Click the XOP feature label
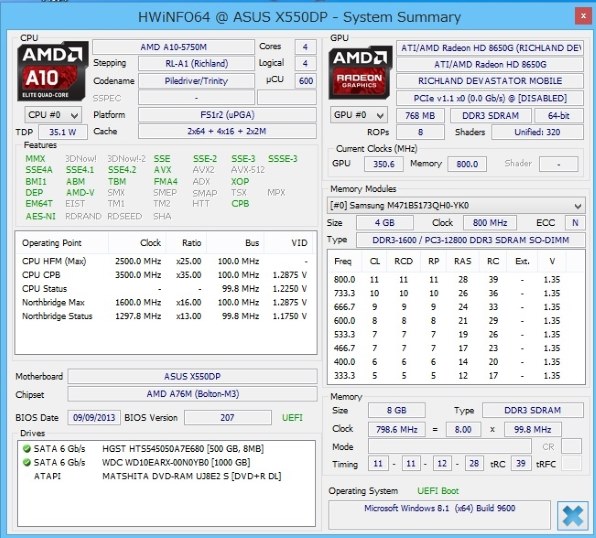596x538 pixels. click(240, 181)
